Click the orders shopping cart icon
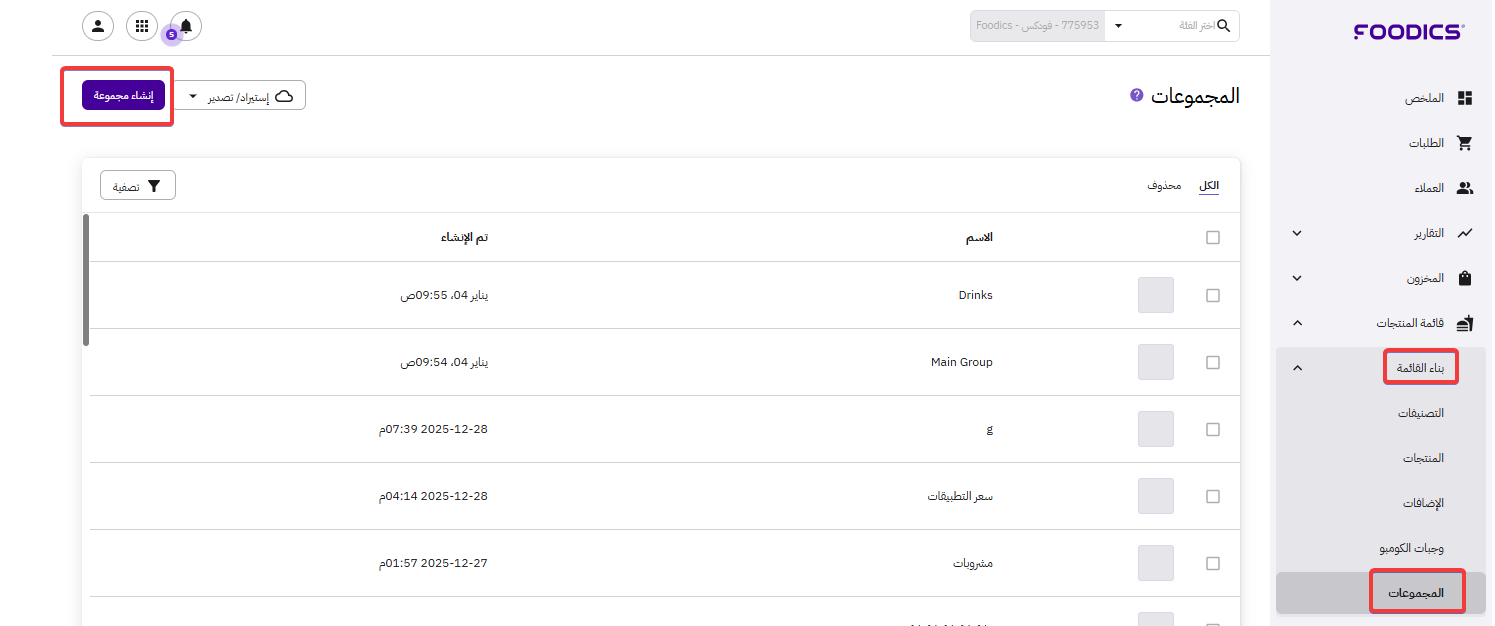Image resolution: width=1495 pixels, height=626 pixels. click(x=1465, y=143)
